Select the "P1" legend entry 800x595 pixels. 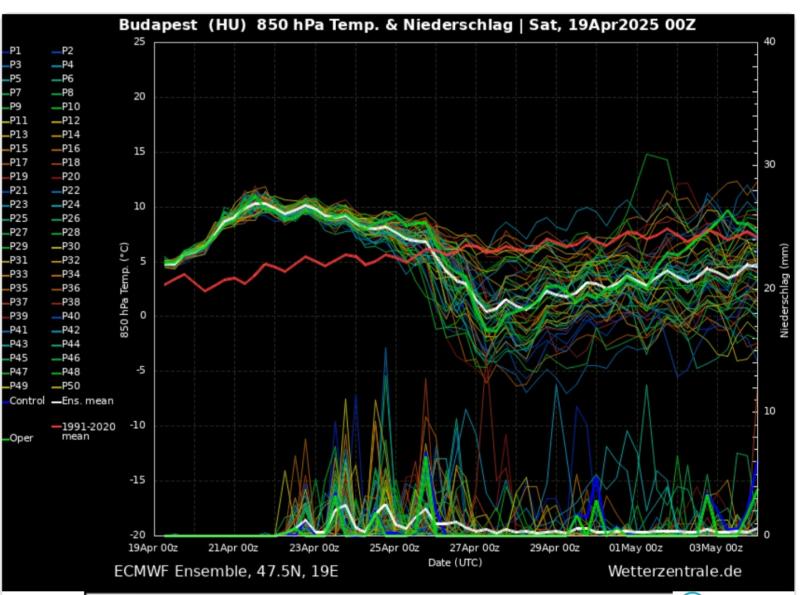[12, 51]
